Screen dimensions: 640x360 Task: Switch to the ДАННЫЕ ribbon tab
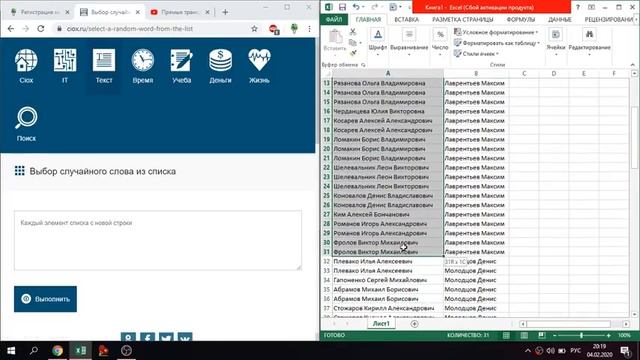tap(560, 19)
